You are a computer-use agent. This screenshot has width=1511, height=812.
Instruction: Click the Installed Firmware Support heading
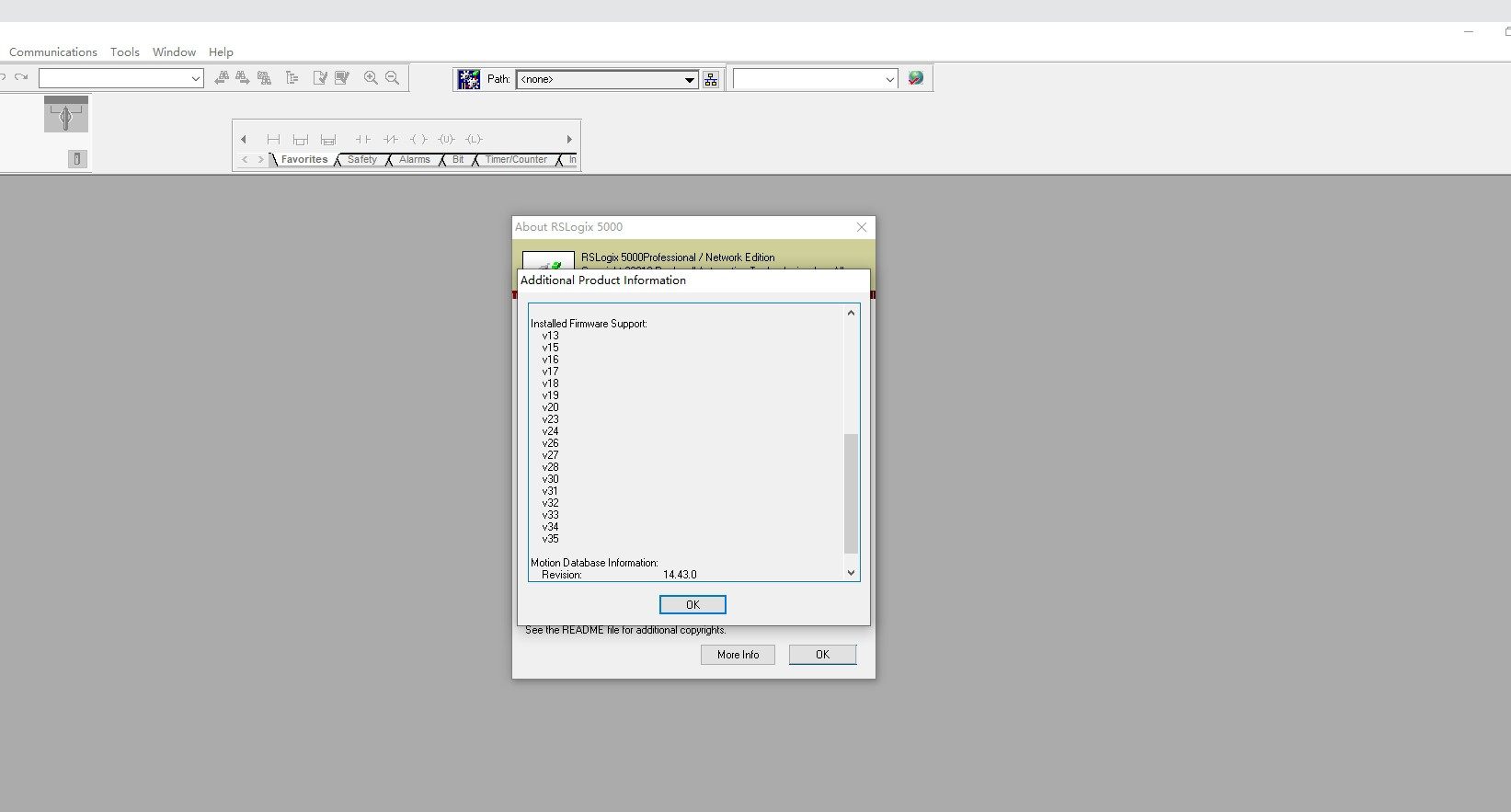pos(589,324)
